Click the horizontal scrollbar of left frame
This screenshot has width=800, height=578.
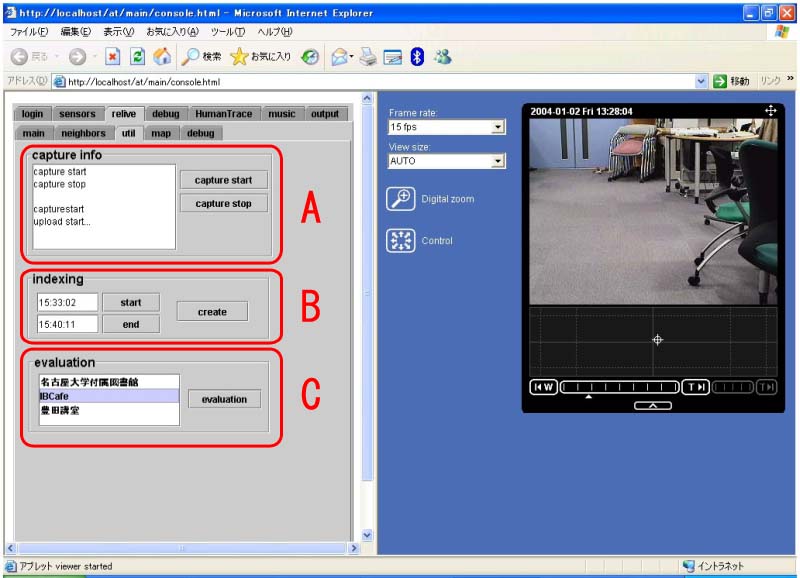[181, 548]
